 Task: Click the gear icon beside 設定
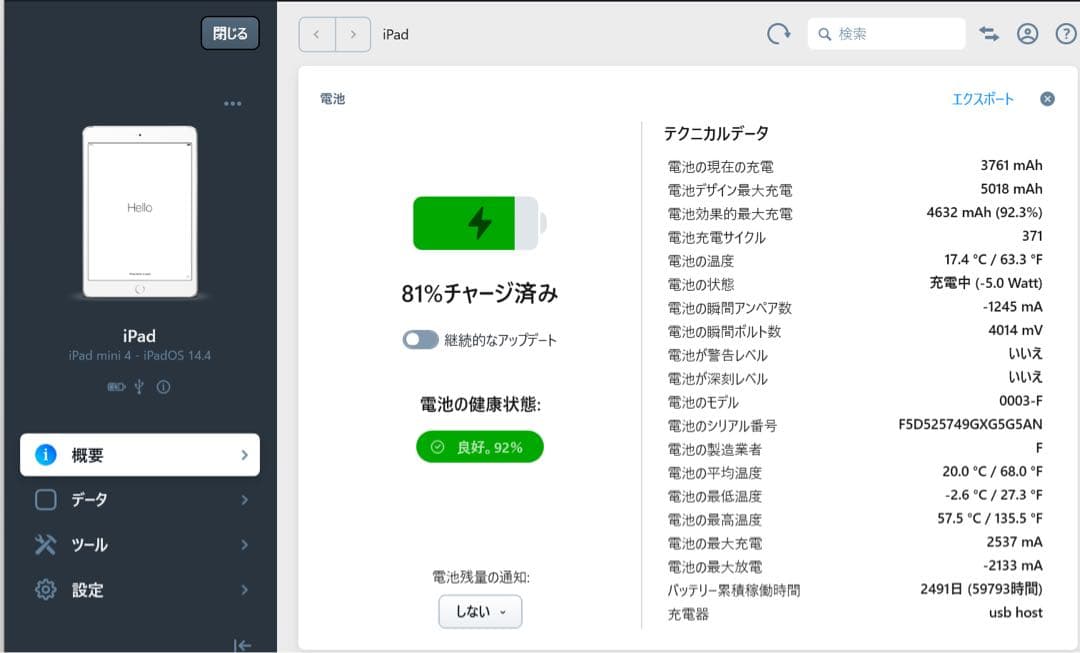coord(45,590)
